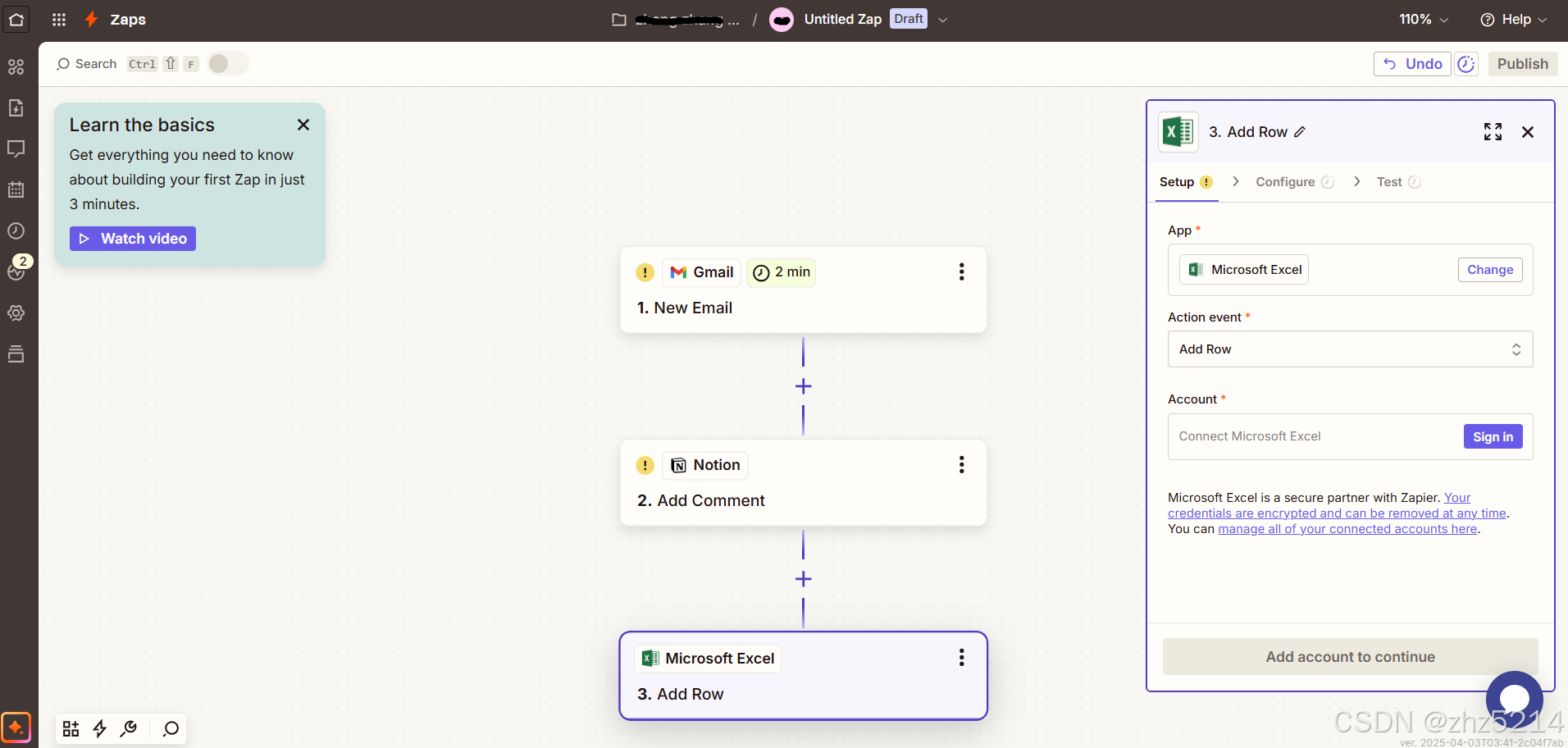Click the lightning bolt canvas toolbar icon

click(100, 728)
